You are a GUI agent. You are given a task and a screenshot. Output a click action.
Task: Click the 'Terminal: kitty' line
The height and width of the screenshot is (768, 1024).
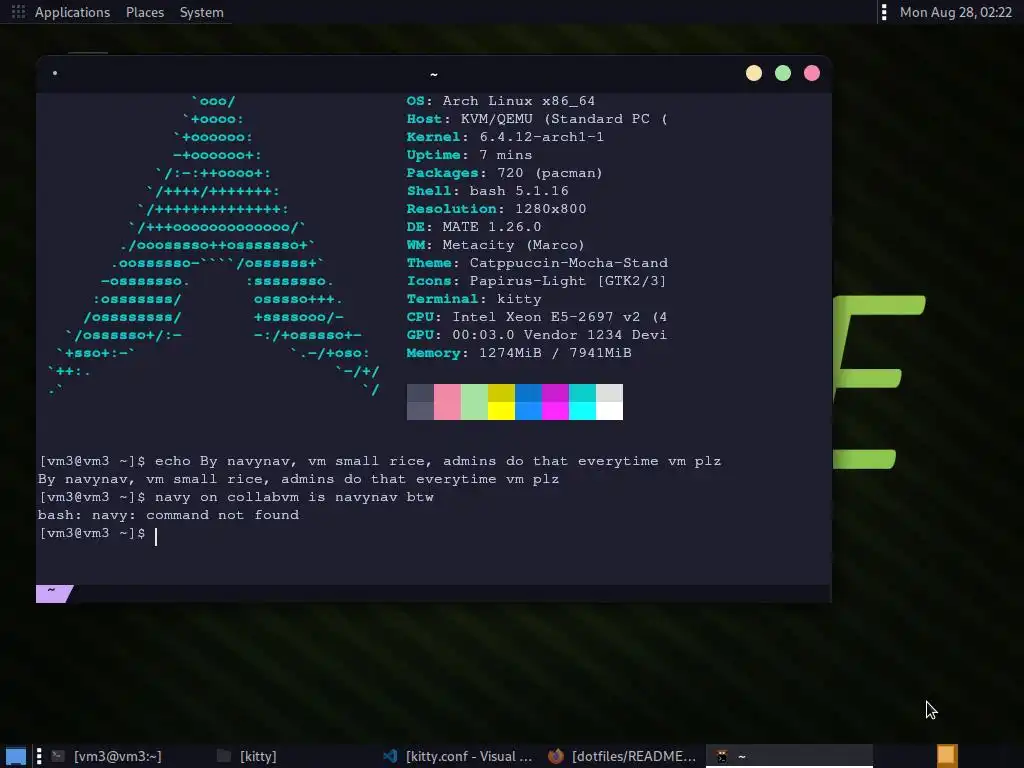473,298
